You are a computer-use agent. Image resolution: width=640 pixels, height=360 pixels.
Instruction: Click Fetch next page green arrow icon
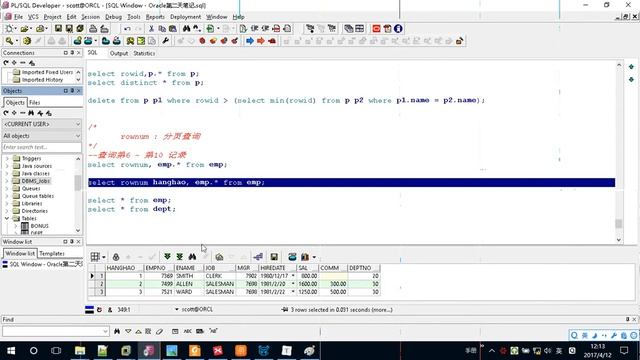click(x=167, y=256)
